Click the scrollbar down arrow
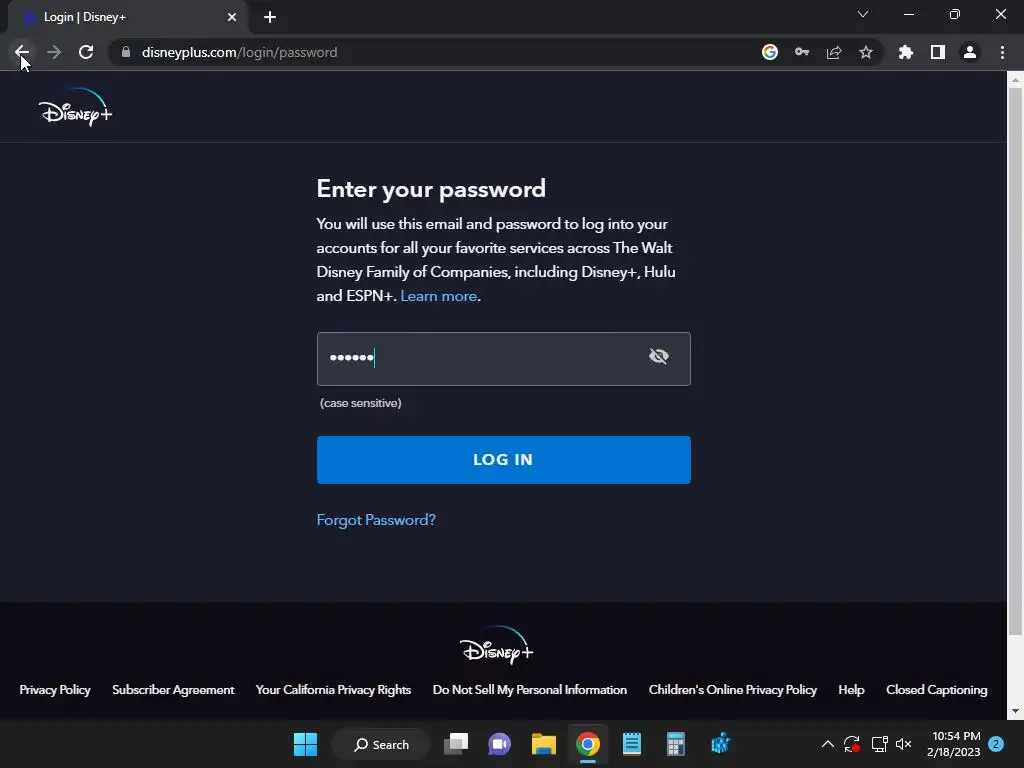 point(1015,711)
